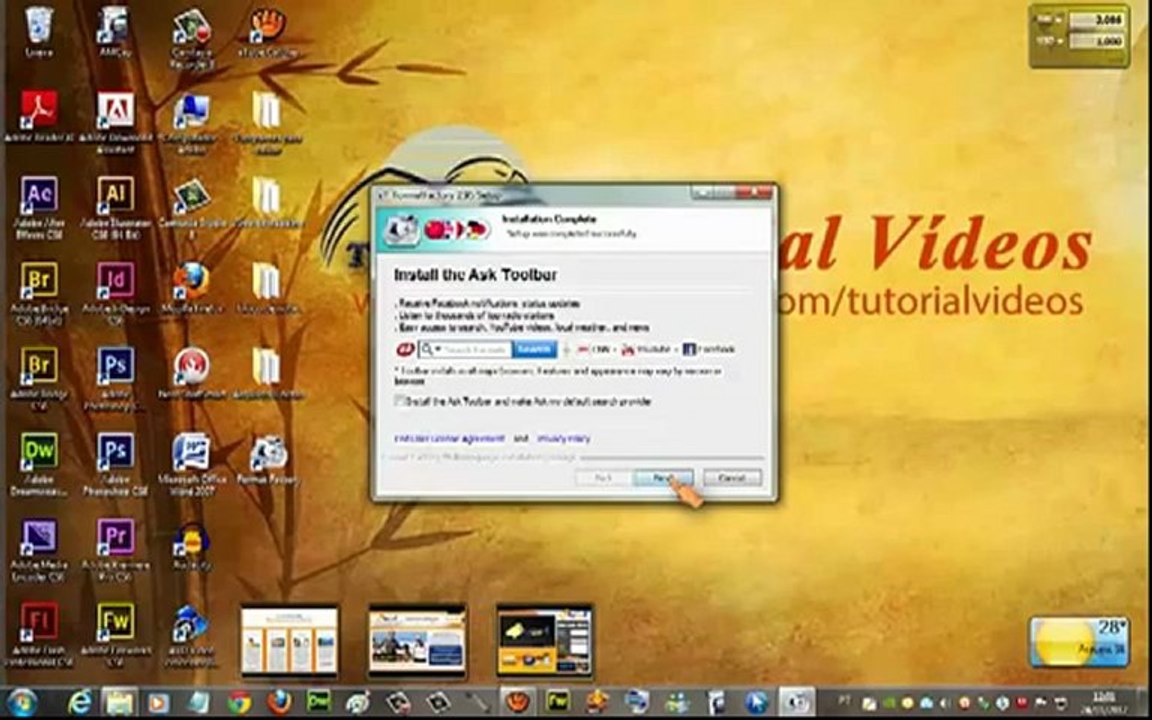
Task: Select the Computer shortcut desktop icon
Action: pos(192,122)
